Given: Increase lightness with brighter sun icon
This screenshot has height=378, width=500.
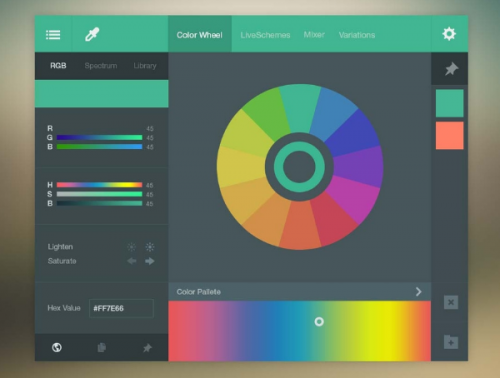Looking at the screenshot, I should tap(150, 247).
